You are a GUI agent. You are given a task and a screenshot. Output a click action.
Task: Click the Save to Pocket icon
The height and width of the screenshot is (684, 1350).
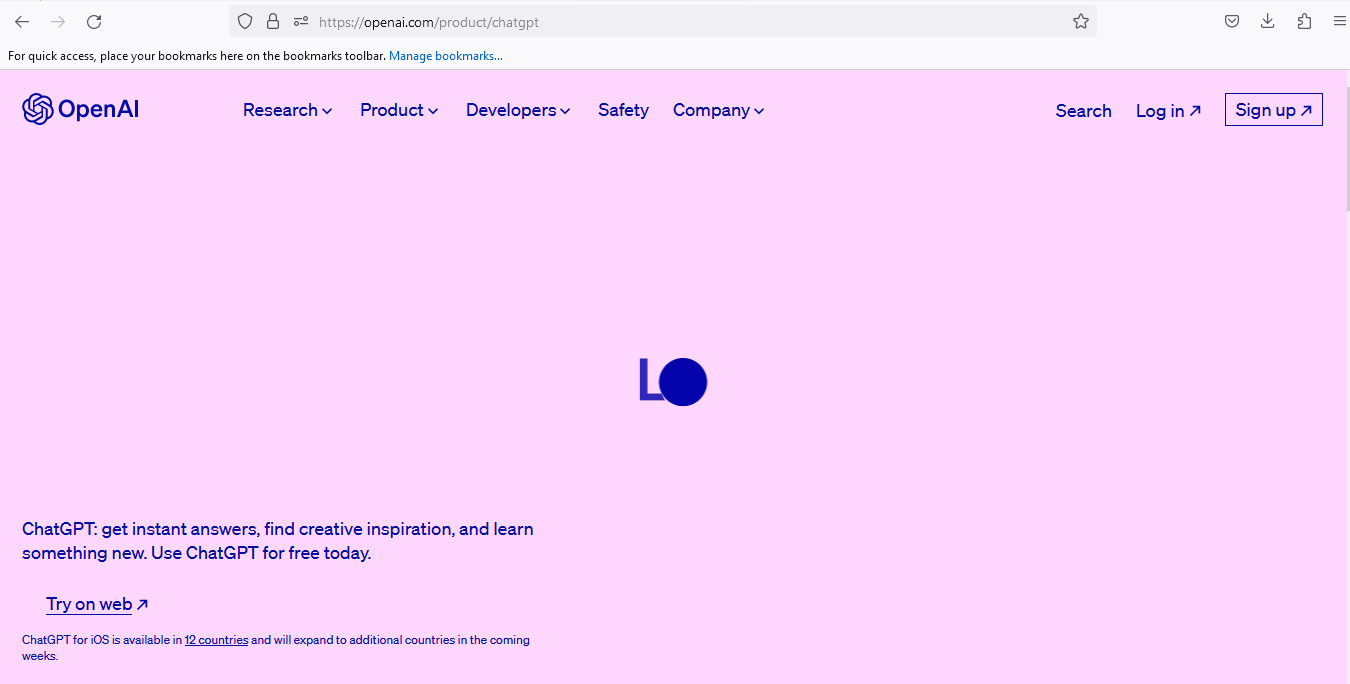pos(1232,21)
